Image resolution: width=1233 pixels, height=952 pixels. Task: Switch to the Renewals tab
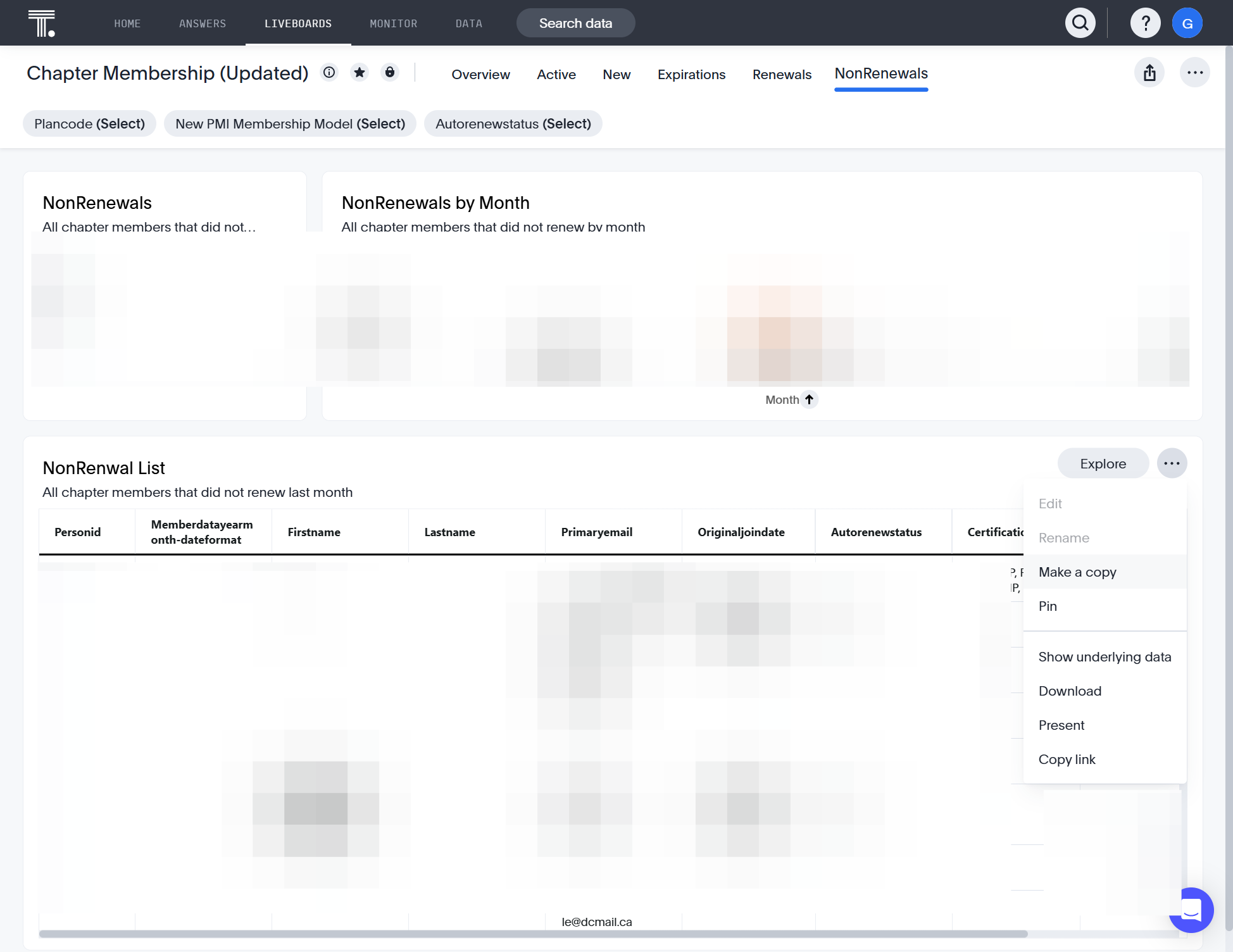[782, 74]
